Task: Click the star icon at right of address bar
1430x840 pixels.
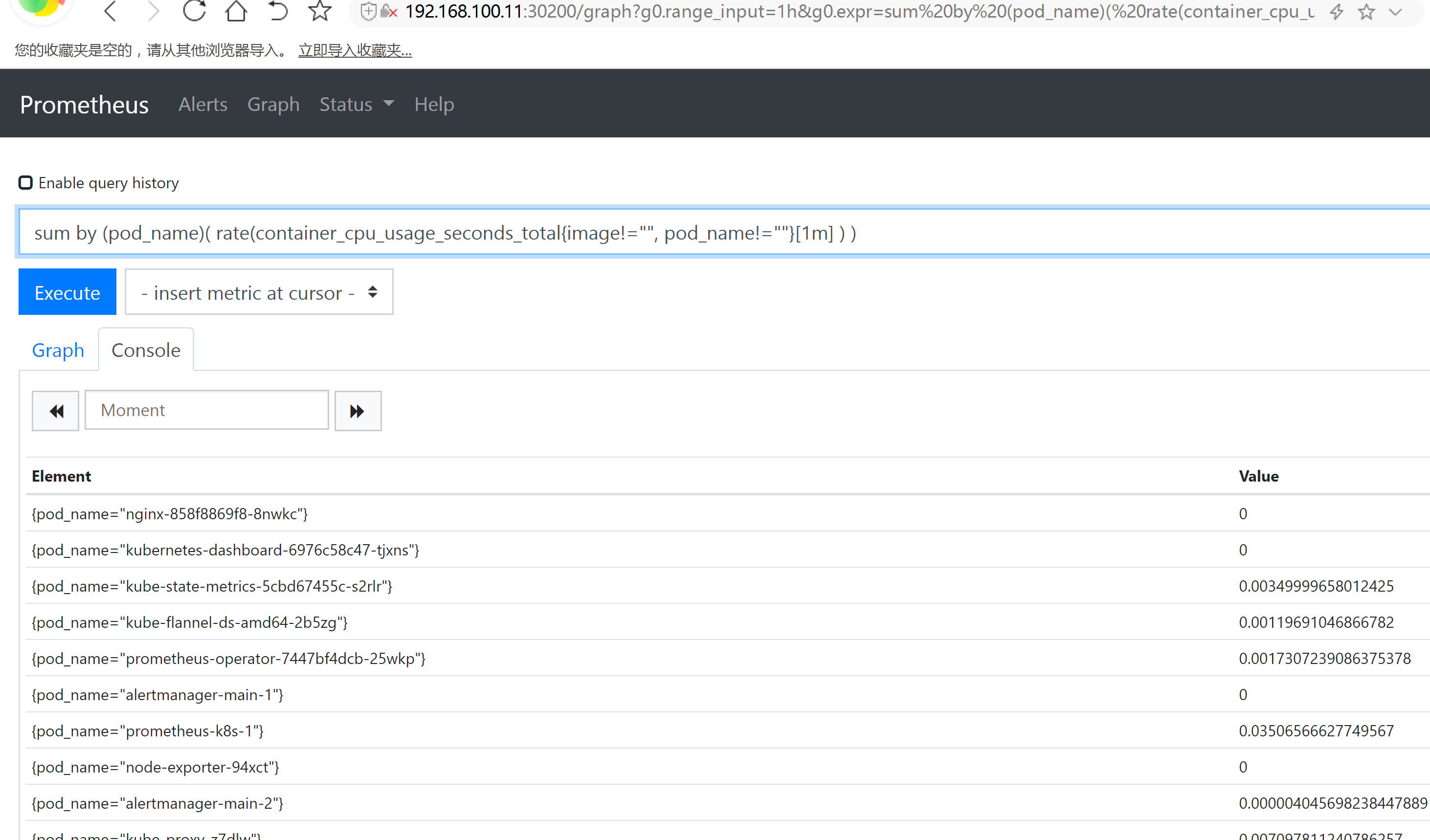Action: pyautogui.click(x=1366, y=11)
